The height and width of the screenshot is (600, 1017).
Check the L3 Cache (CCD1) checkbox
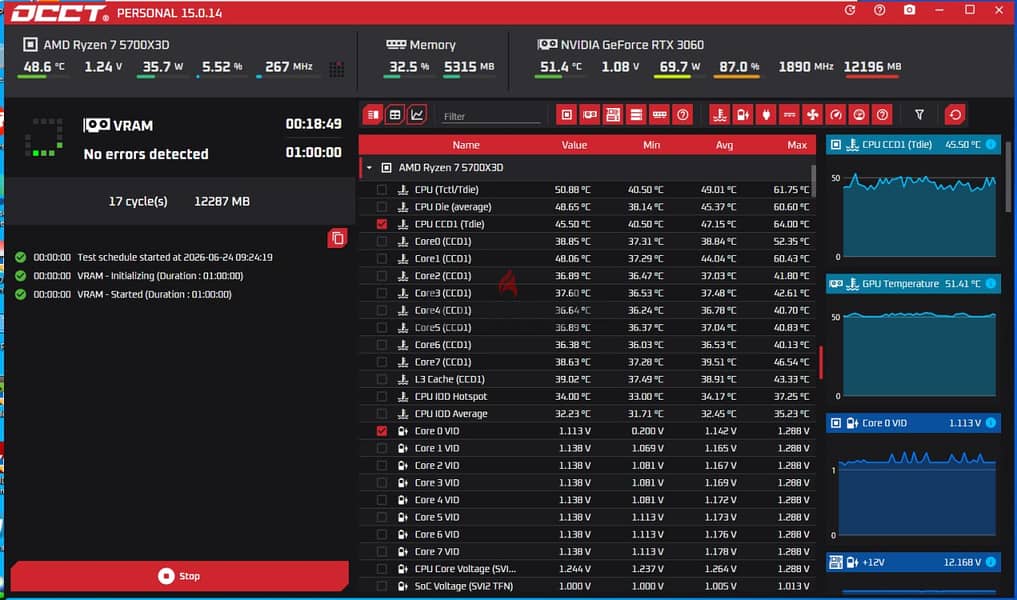tap(381, 379)
